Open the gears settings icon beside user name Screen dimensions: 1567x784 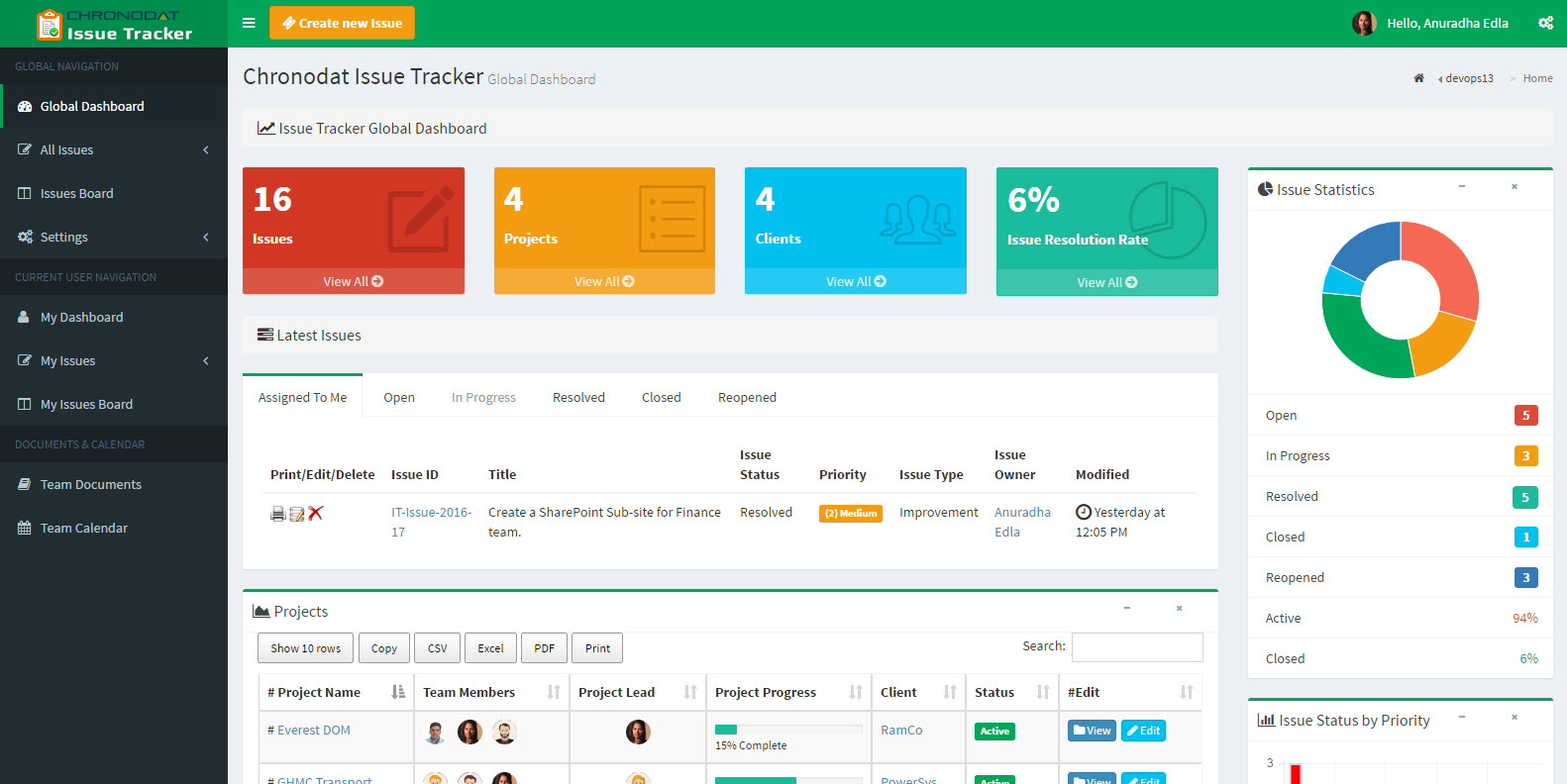tap(1545, 23)
